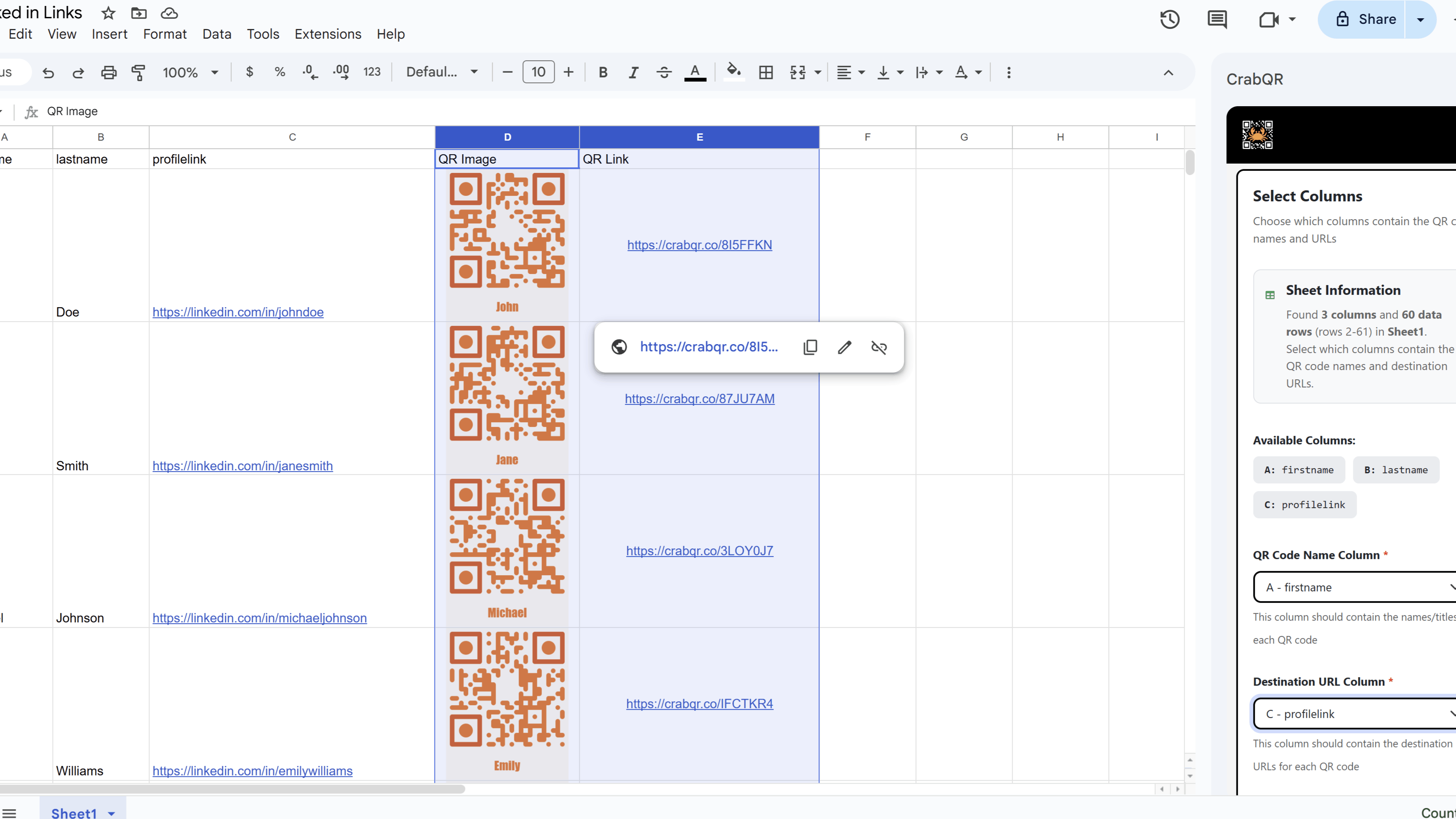Open the comments panel icon
This screenshot has width=1456, height=819.
point(1217,19)
